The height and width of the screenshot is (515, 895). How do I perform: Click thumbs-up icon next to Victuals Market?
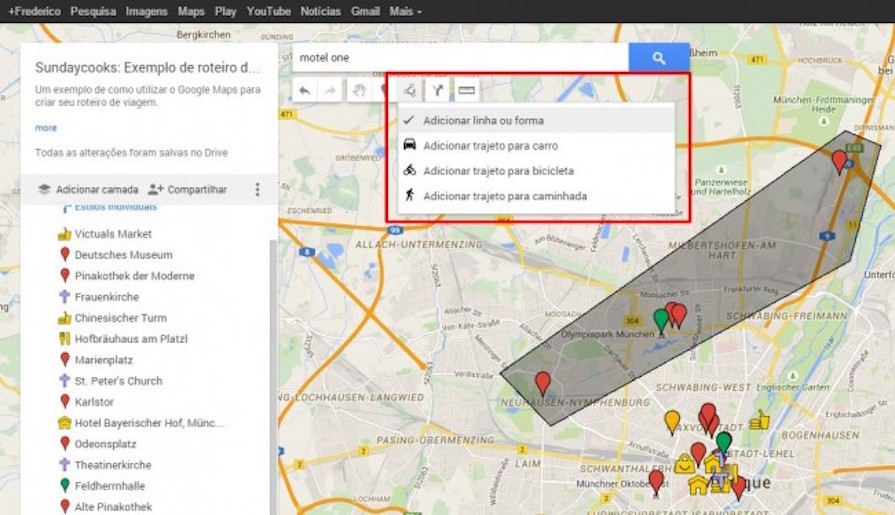(x=64, y=234)
